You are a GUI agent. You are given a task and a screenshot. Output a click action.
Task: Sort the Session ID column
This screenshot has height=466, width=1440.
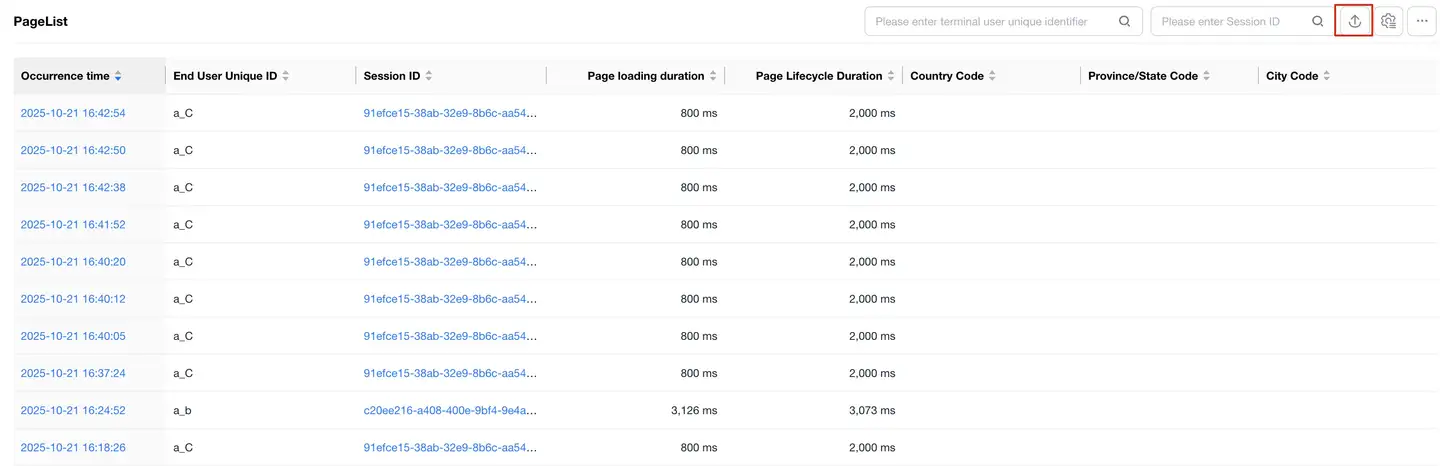(x=429, y=76)
